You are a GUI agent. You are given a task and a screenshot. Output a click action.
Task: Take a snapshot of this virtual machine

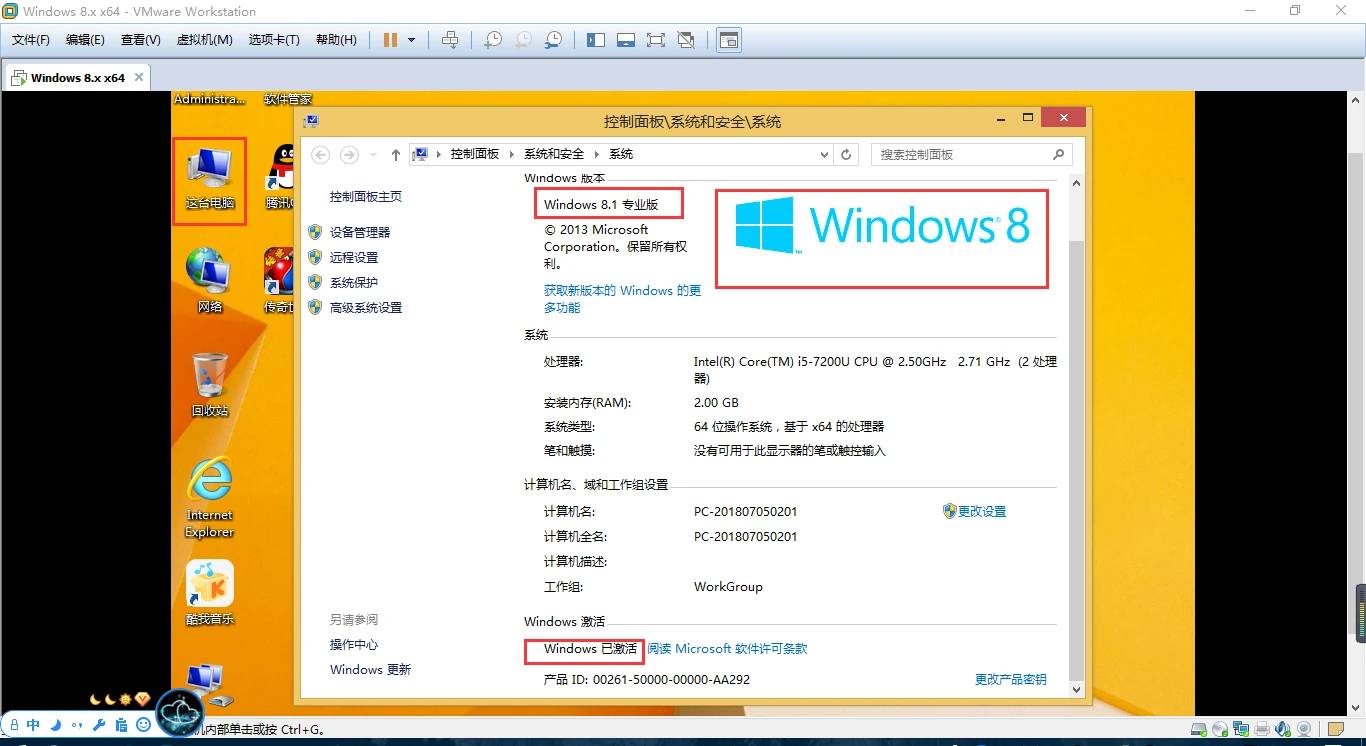tap(492, 40)
